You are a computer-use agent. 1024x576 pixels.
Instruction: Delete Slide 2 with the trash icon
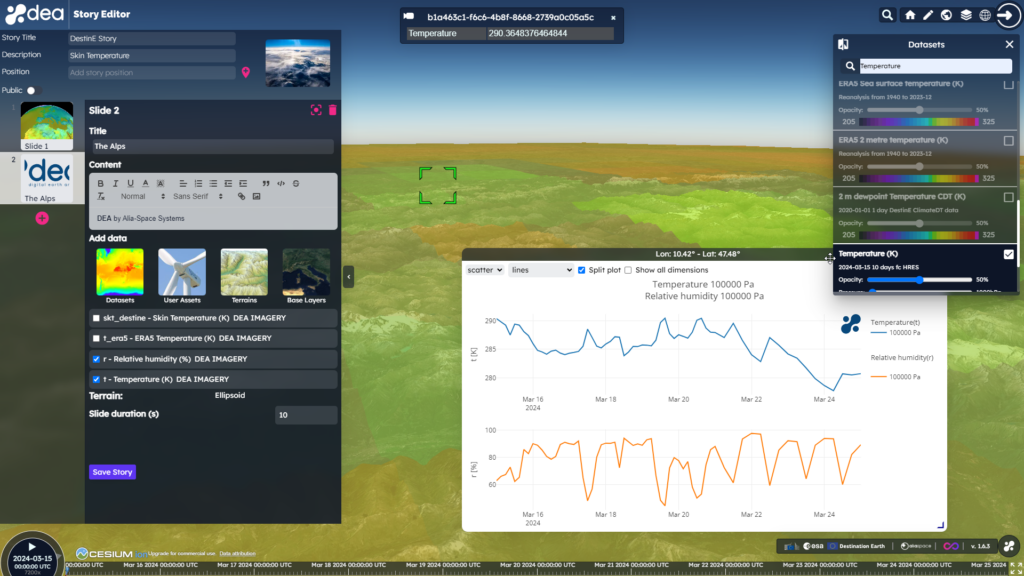click(x=333, y=110)
